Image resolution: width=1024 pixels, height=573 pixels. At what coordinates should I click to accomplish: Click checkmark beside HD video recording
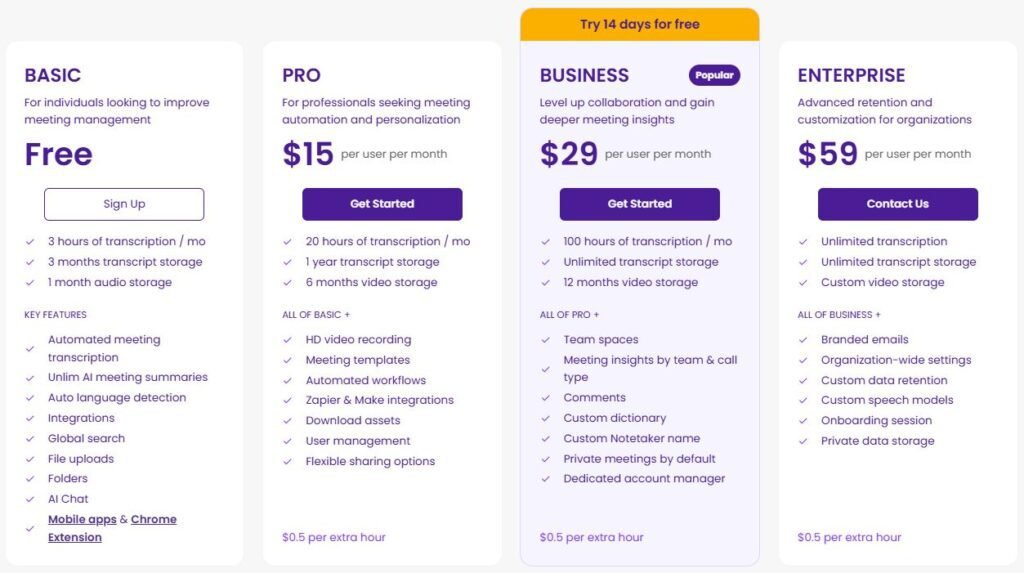pyautogui.click(x=288, y=340)
